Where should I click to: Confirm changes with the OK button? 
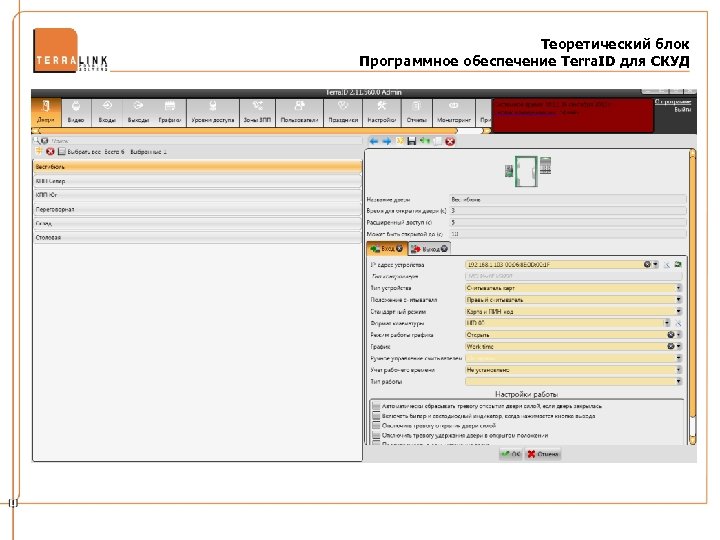(511, 454)
